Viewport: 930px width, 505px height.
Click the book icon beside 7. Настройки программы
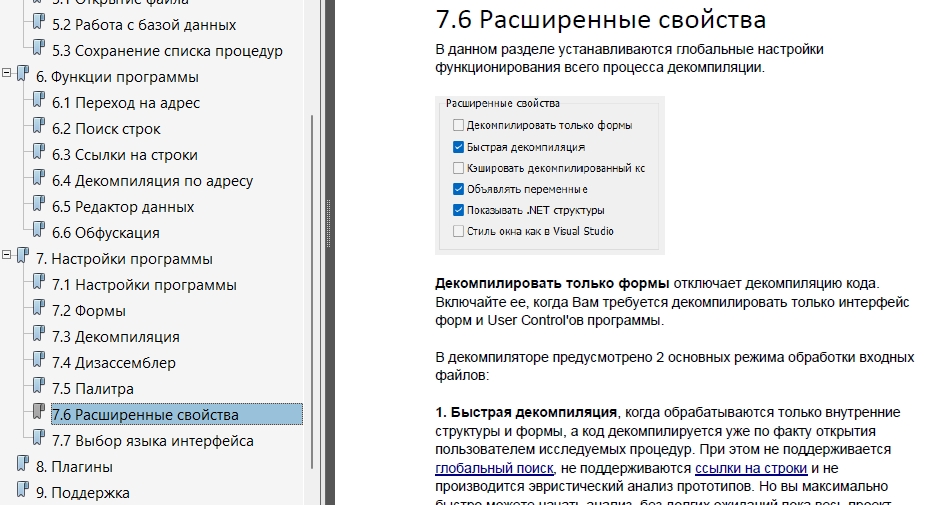coord(23,256)
